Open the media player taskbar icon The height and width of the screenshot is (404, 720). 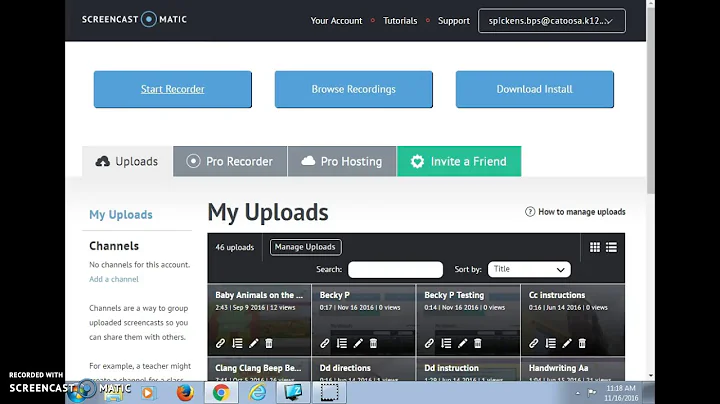point(147,393)
